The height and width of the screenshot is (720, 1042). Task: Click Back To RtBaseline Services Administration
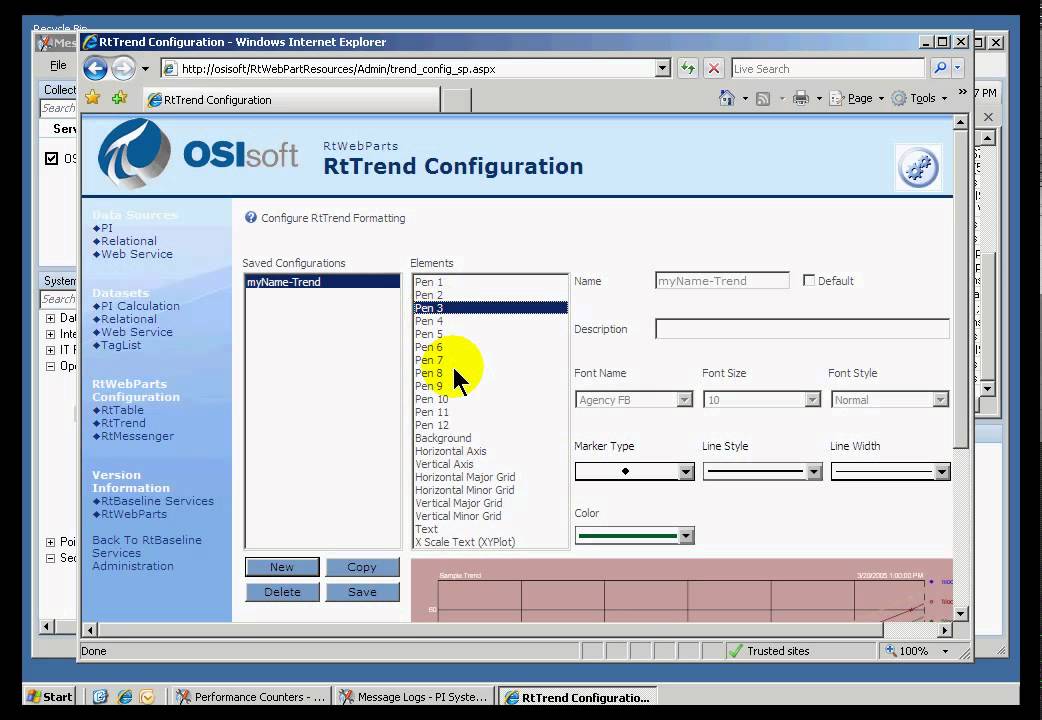tap(147, 553)
